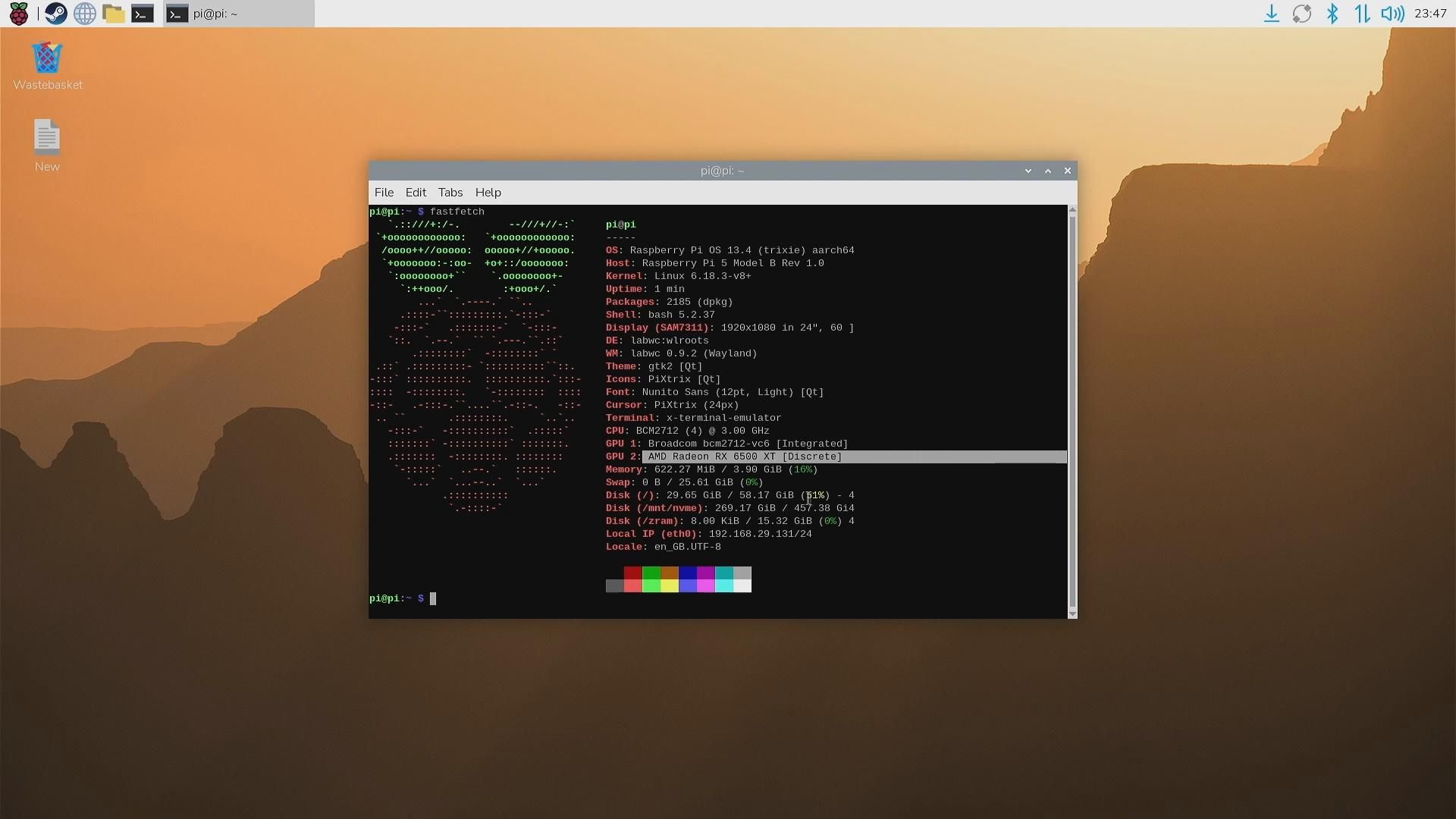The height and width of the screenshot is (819, 1456).
Task: Click the 'fastfetch' command text
Action: (x=457, y=212)
